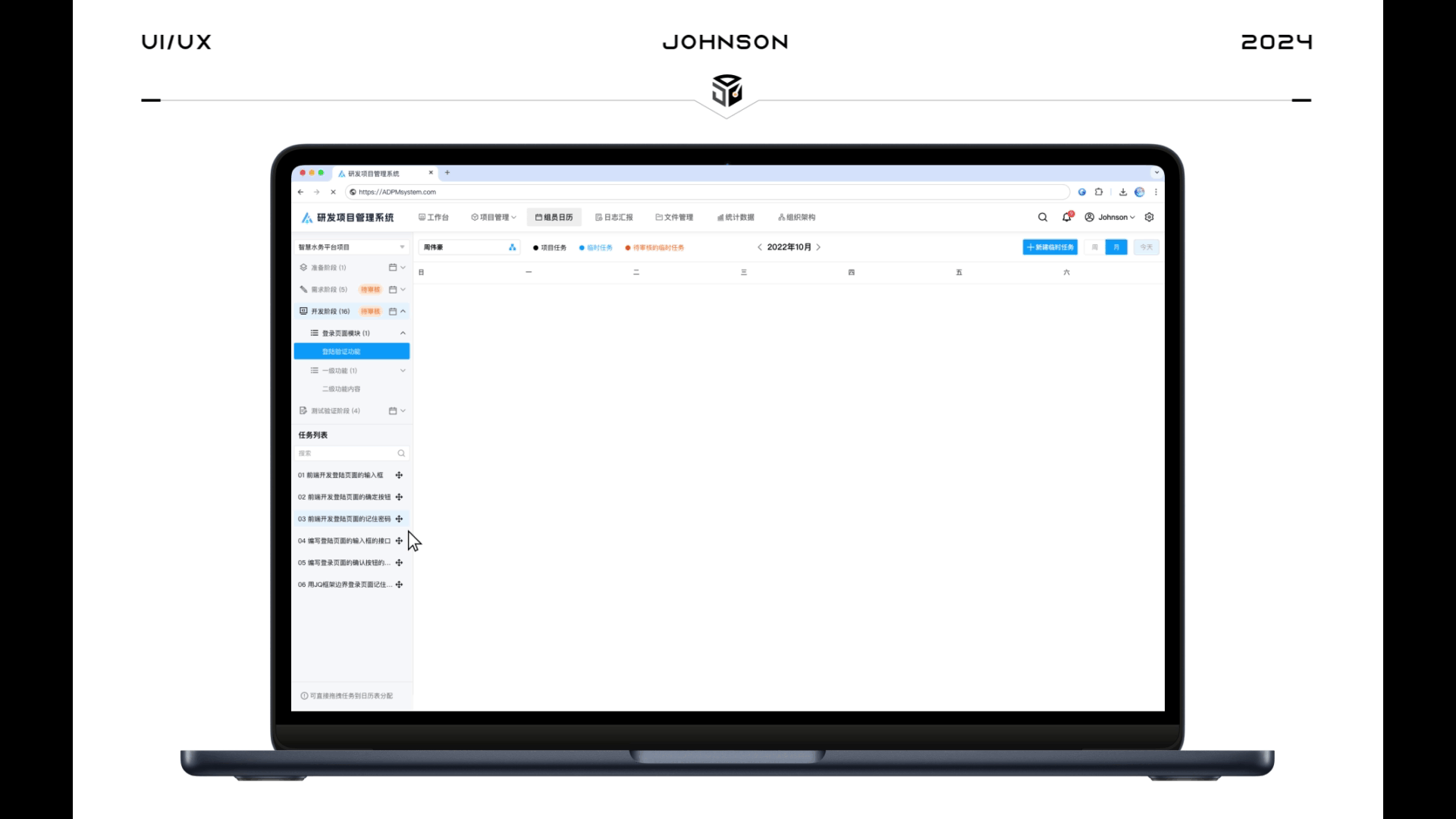Click the browser extensions puzzle icon

[x=1099, y=192]
